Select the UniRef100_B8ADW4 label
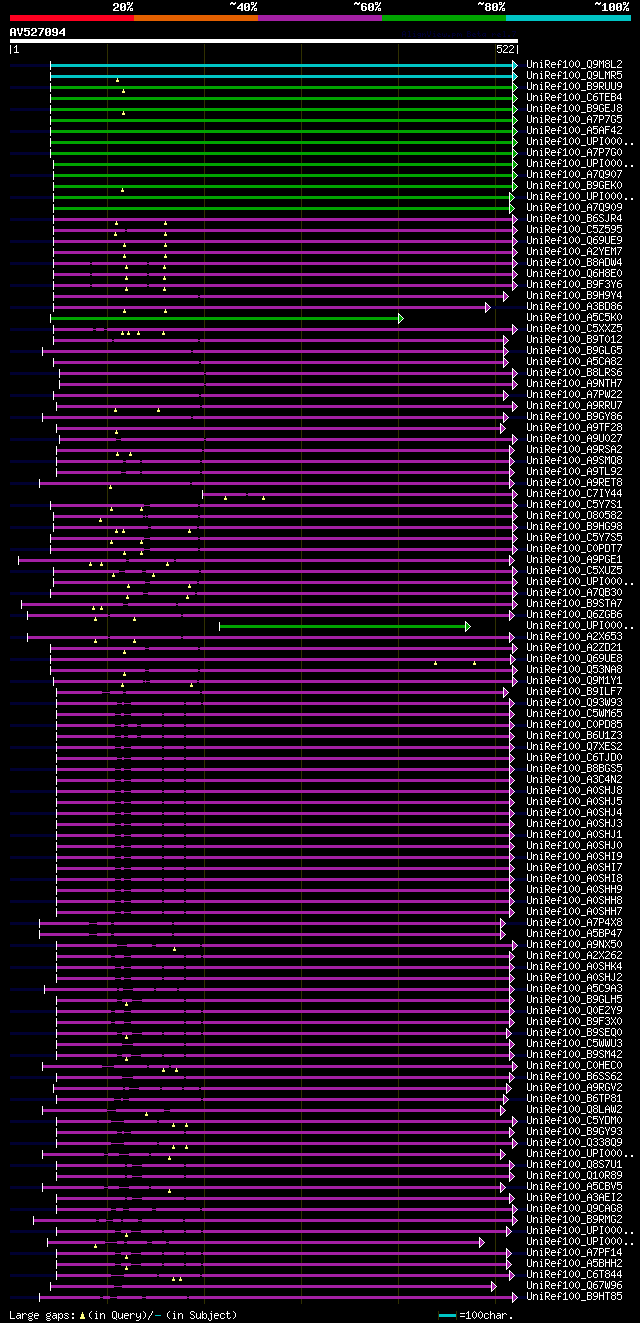The height and width of the screenshot is (1323, 640). point(574,263)
